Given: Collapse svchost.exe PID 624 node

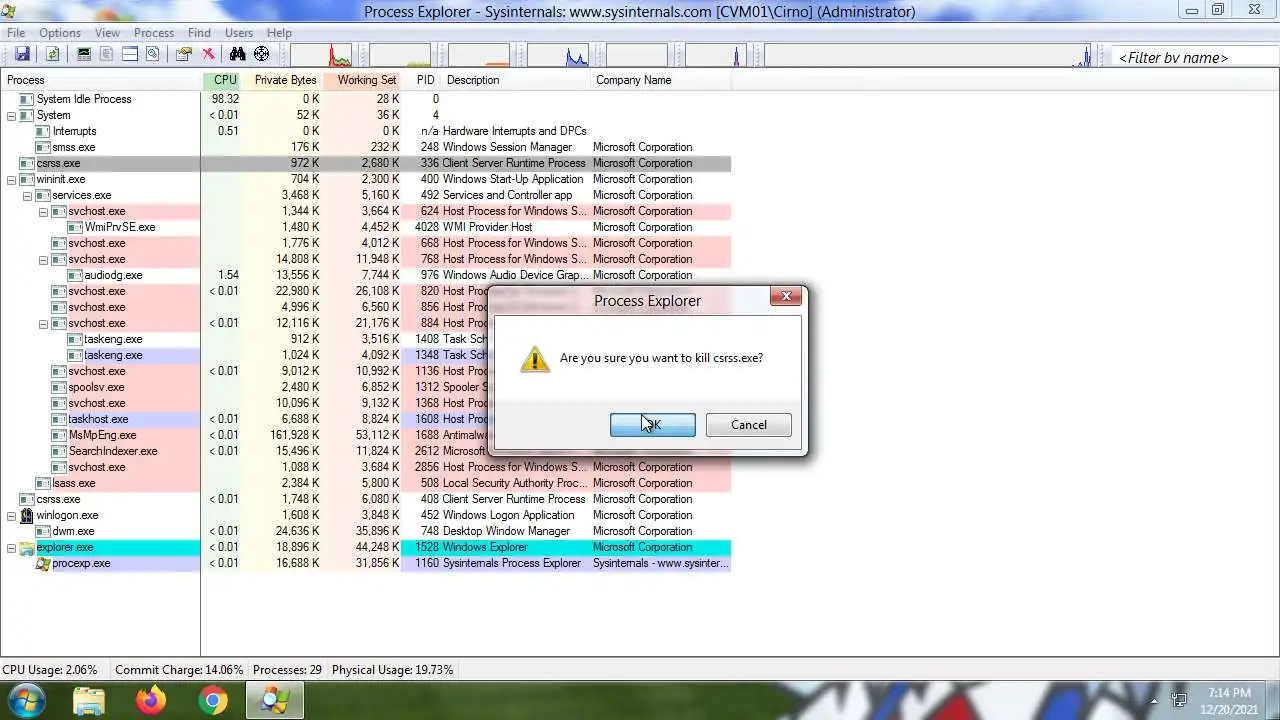Looking at the screenshot, I should pos(43,211).
